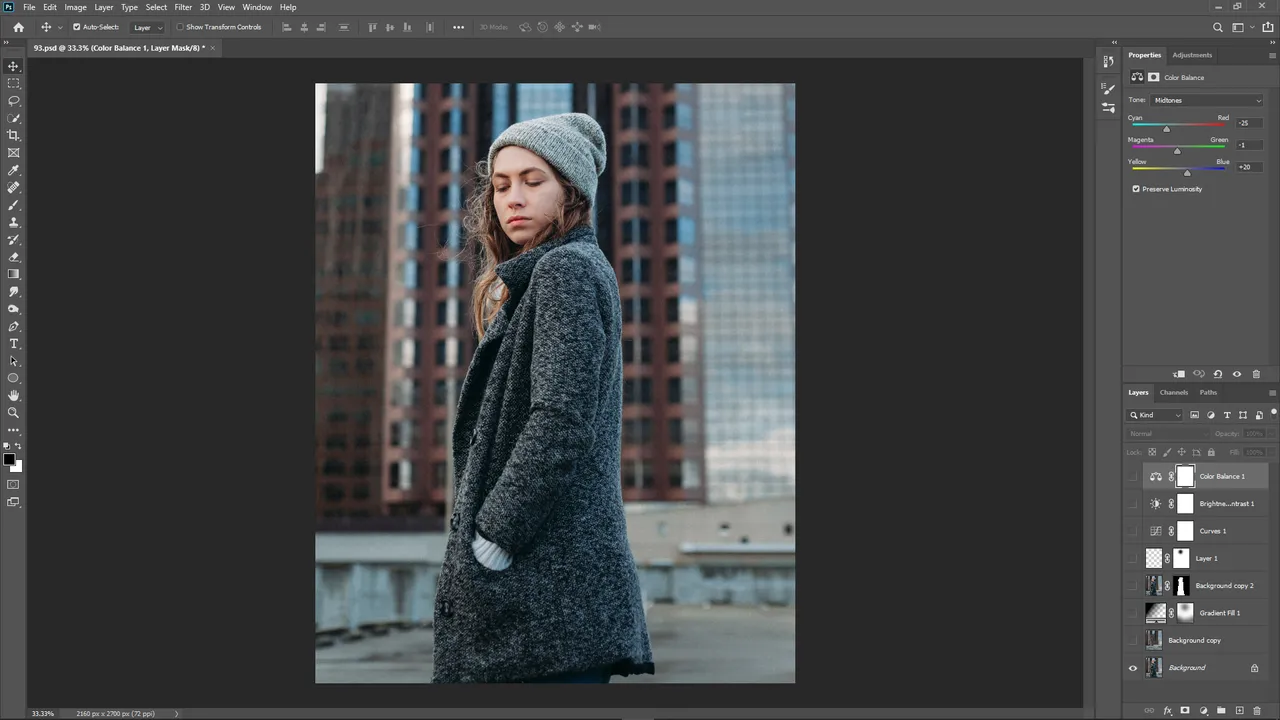Viewport: 1280px width, 720px height.
Task: Uncheck Preserve Luminosity checkbox
Action: 1136,189
